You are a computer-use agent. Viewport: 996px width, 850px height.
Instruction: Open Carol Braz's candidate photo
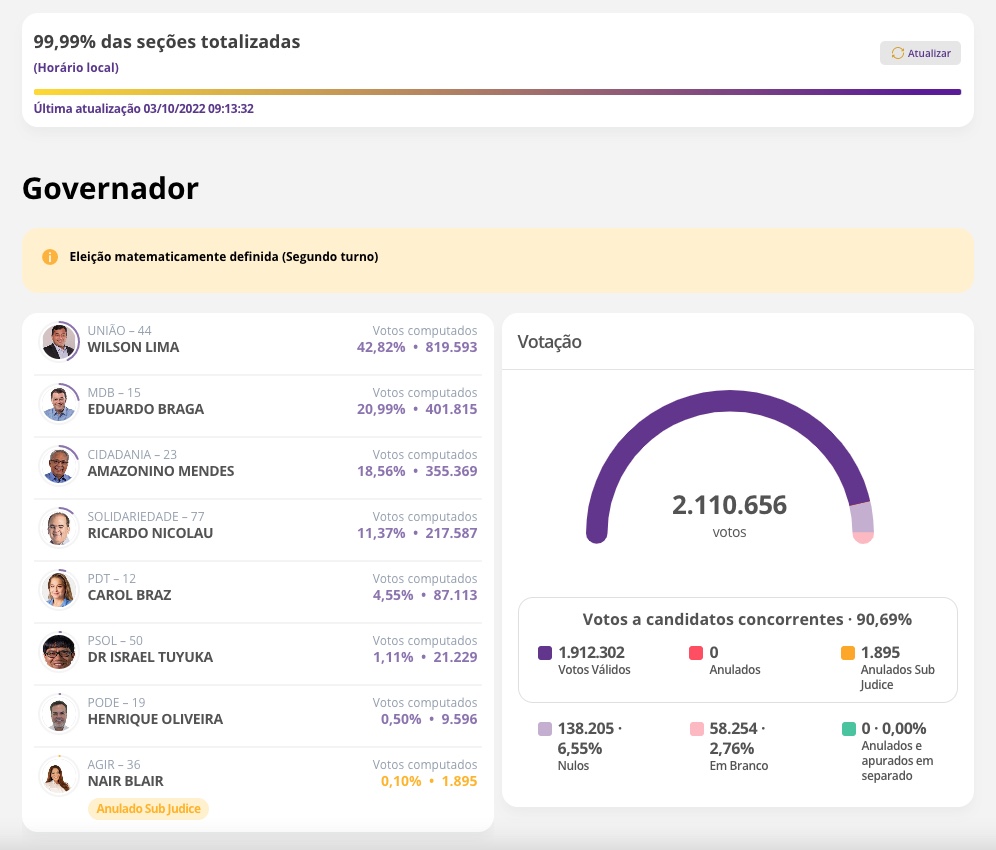point(59,590)
